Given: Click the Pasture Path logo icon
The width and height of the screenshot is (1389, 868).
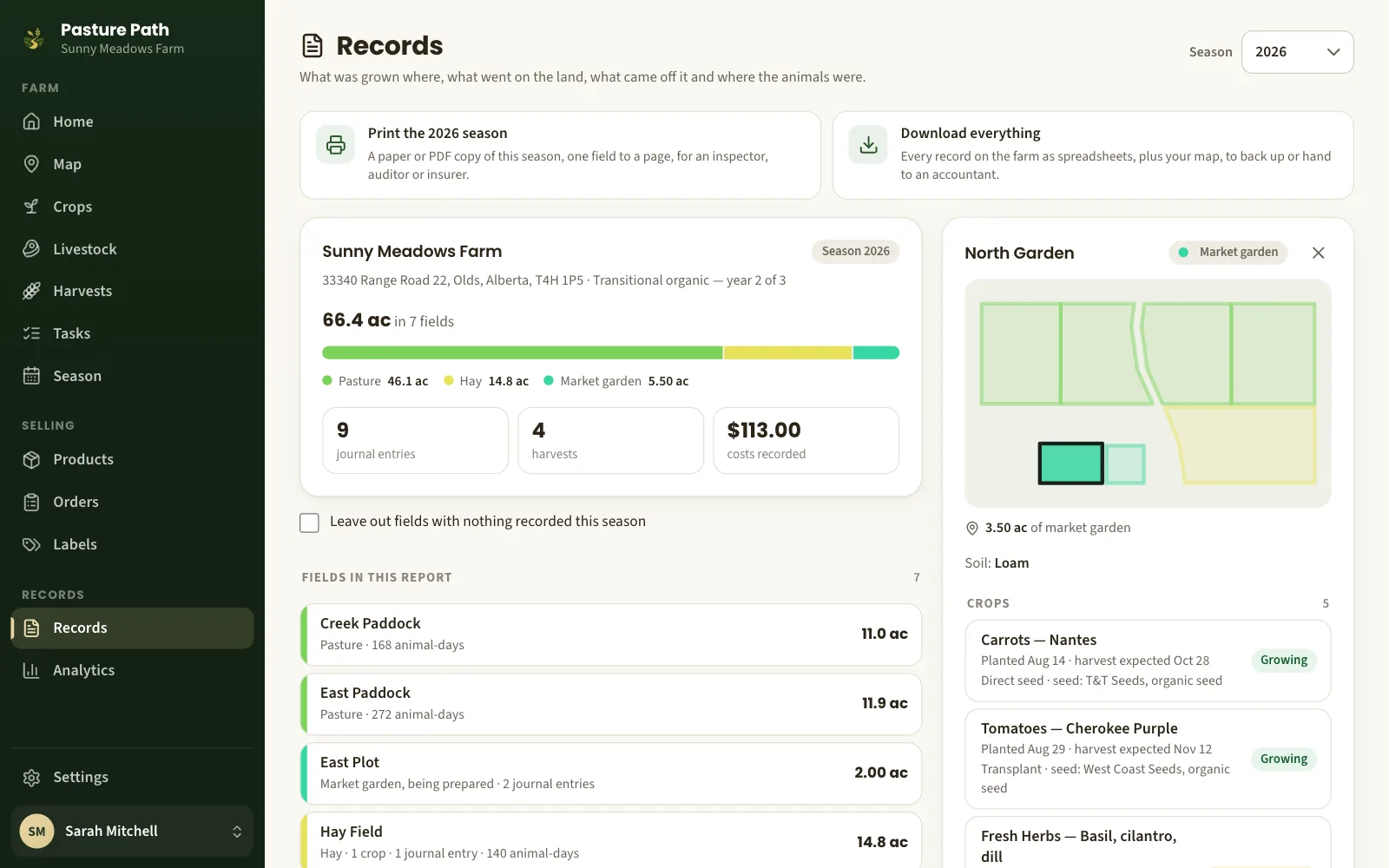Looking at the screenshot, I should coord(34,38).
